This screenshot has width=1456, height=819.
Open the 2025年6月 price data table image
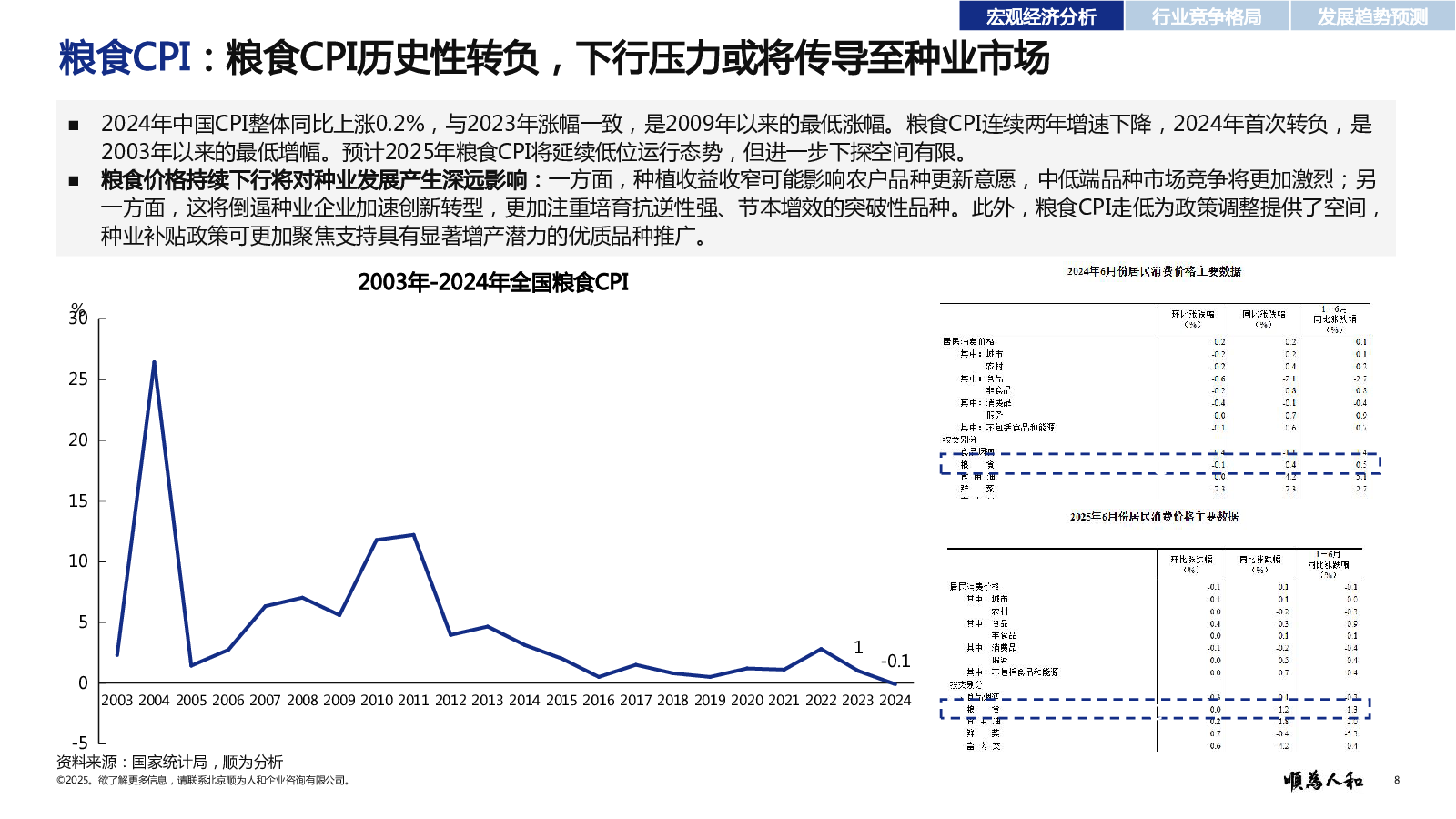click(x=1154, y=650)
